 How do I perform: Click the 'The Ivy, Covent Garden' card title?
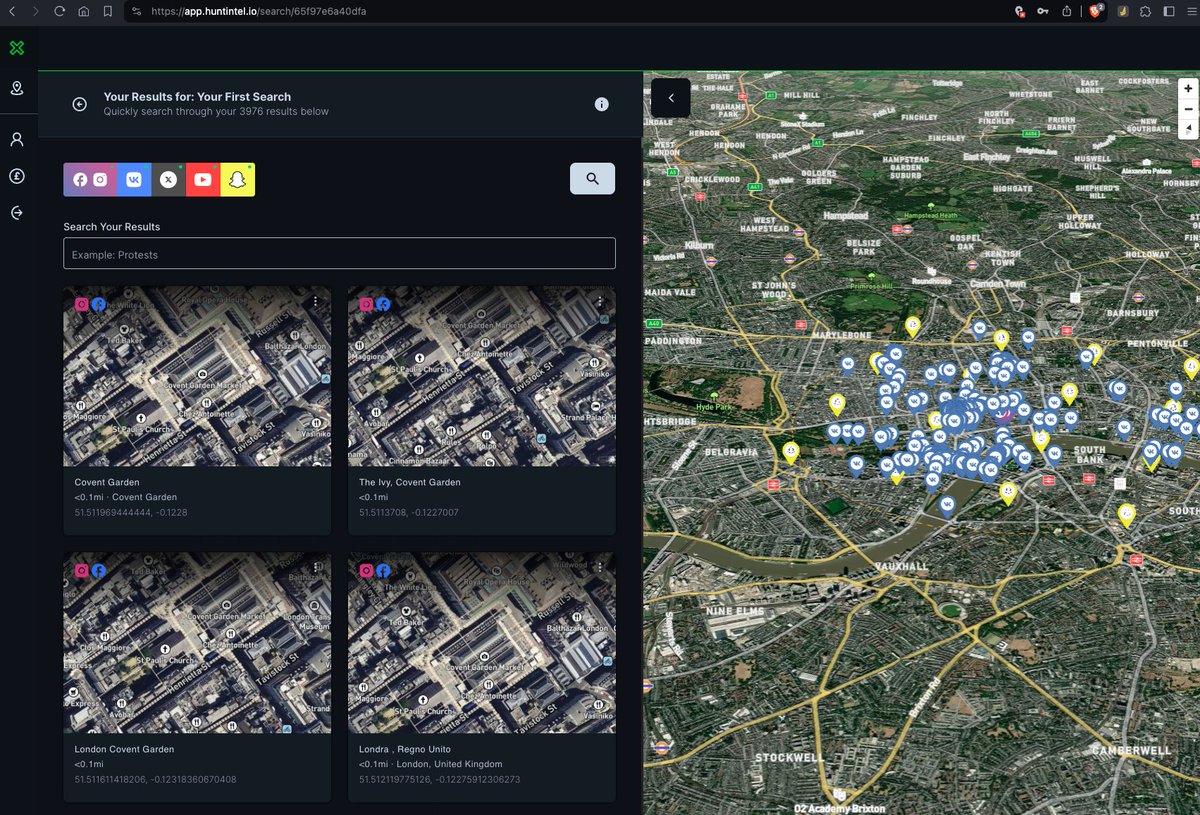(410, 482)
